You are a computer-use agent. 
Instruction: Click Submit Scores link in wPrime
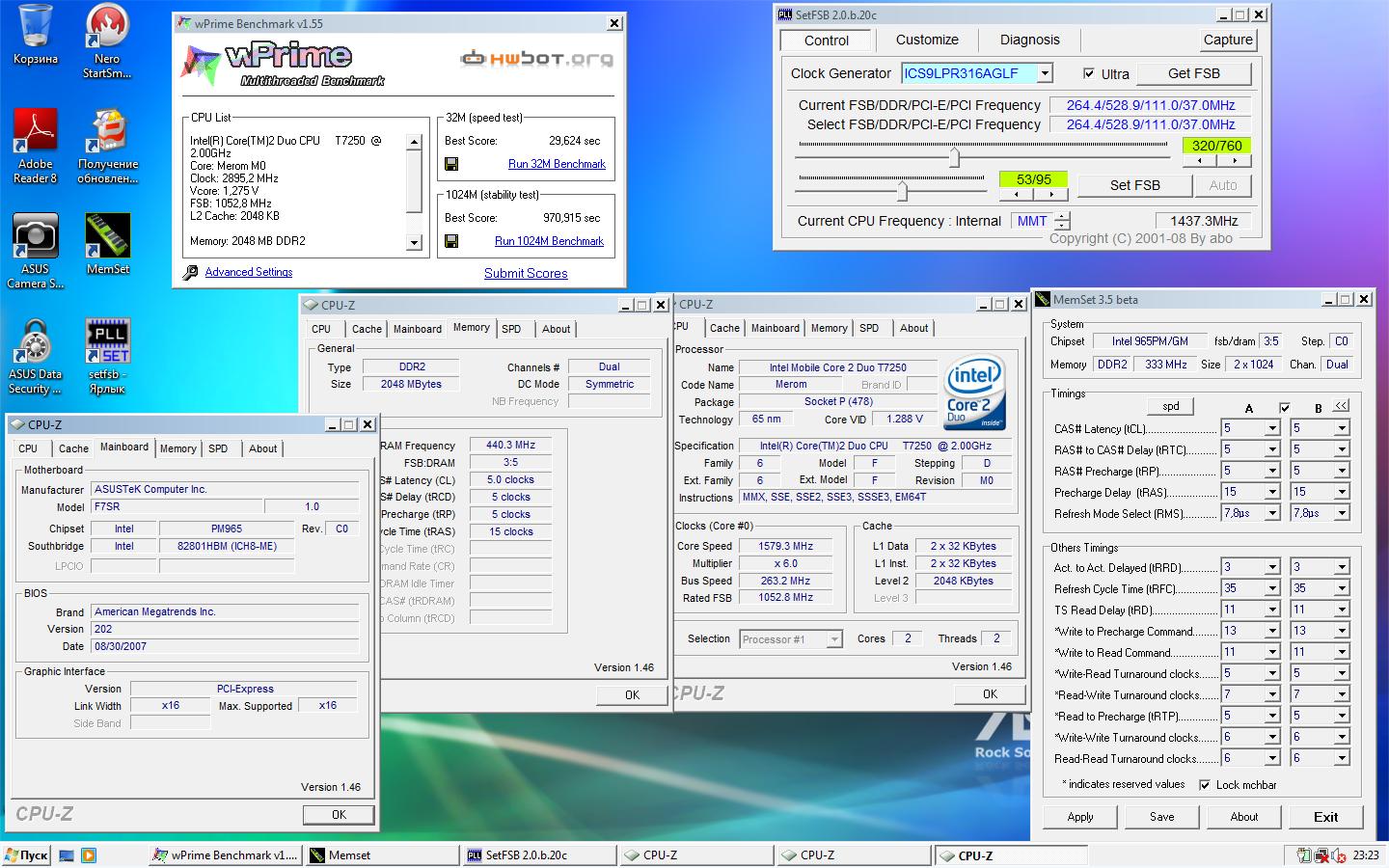(526, 273)
